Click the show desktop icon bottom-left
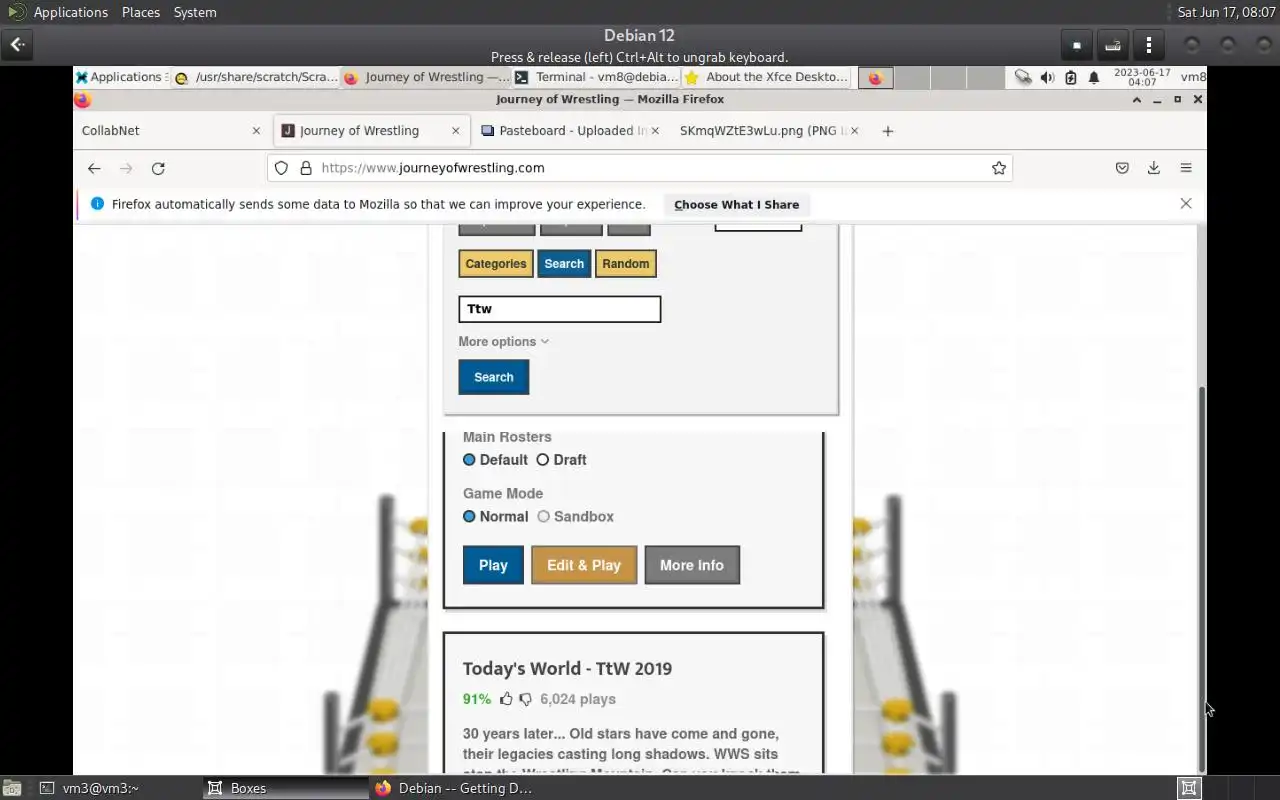 11,788
